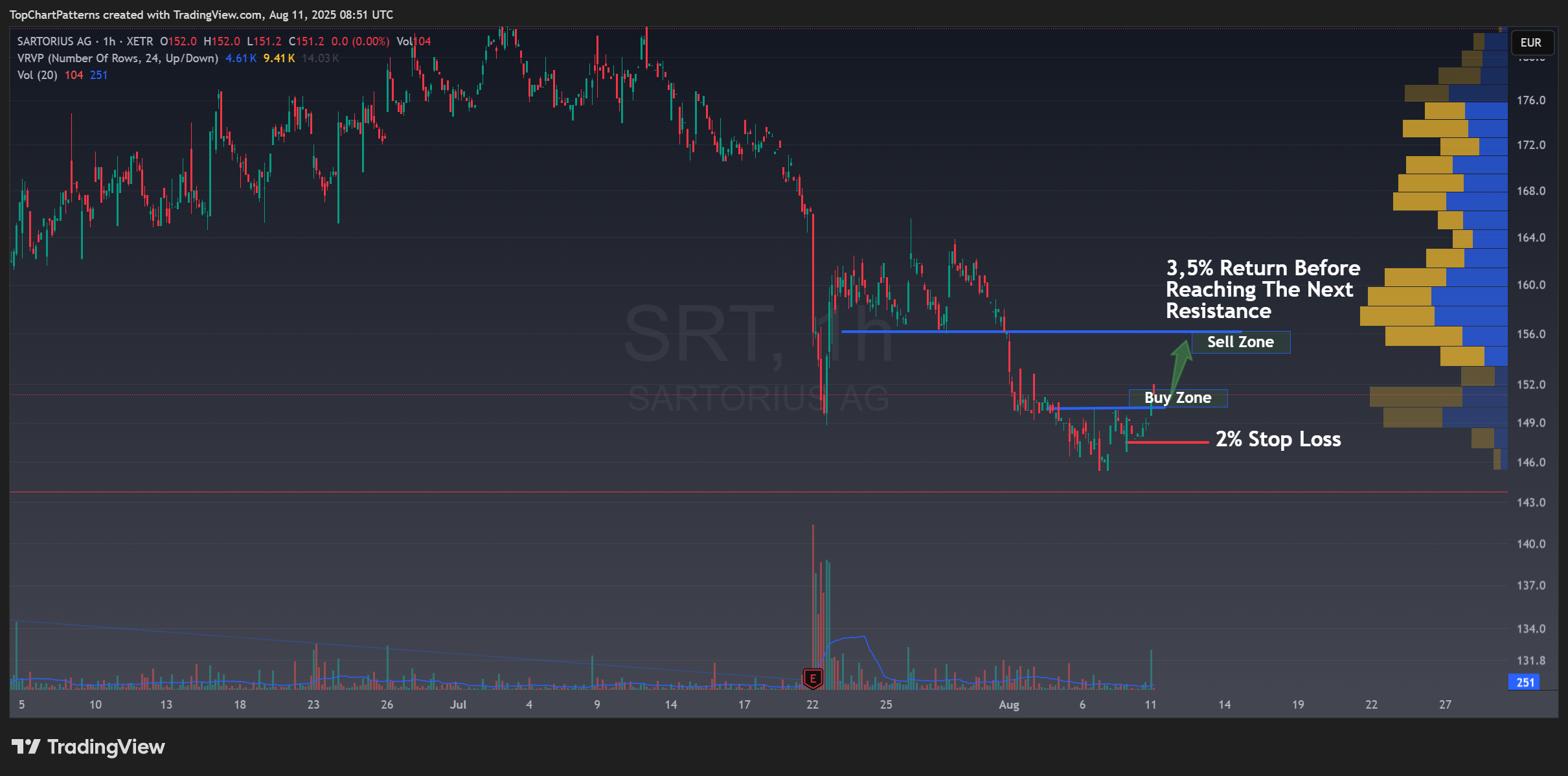The image size is (1568, 776).
Task: Select the '2% Stop Loss' text annotation
Action: 1278,439
